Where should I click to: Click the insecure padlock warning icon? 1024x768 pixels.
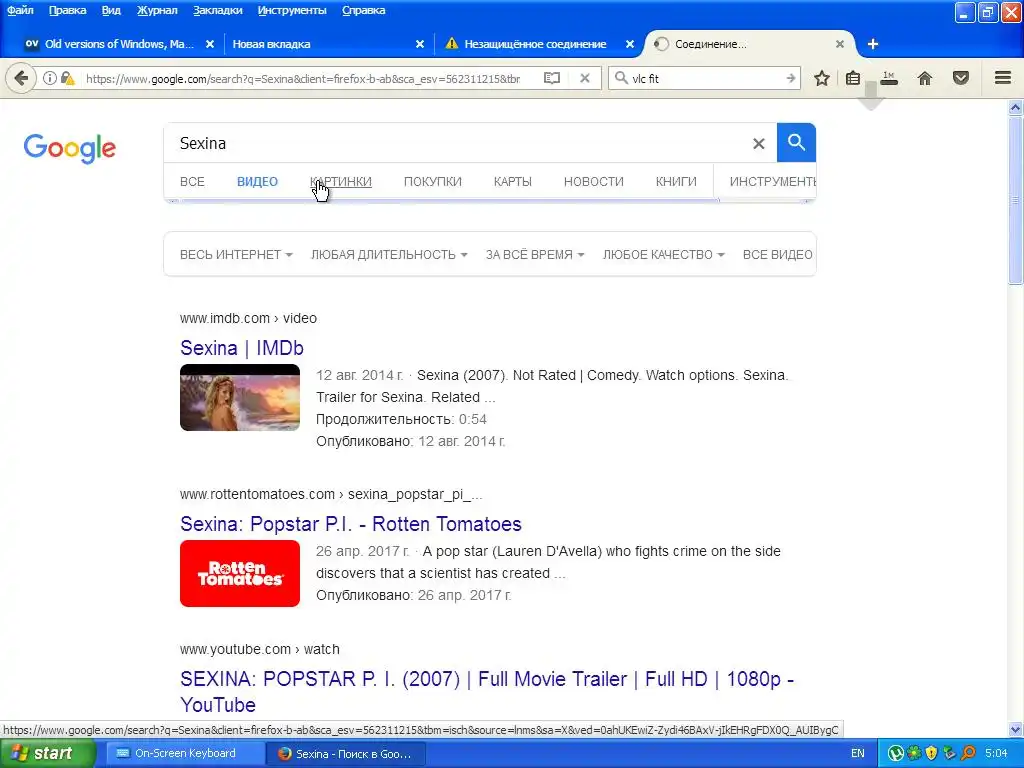click(x=68, y=78)
